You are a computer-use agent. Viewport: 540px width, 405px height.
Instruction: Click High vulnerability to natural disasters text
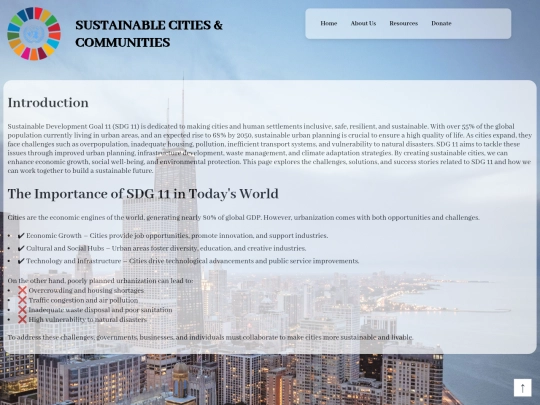[87, 319]
